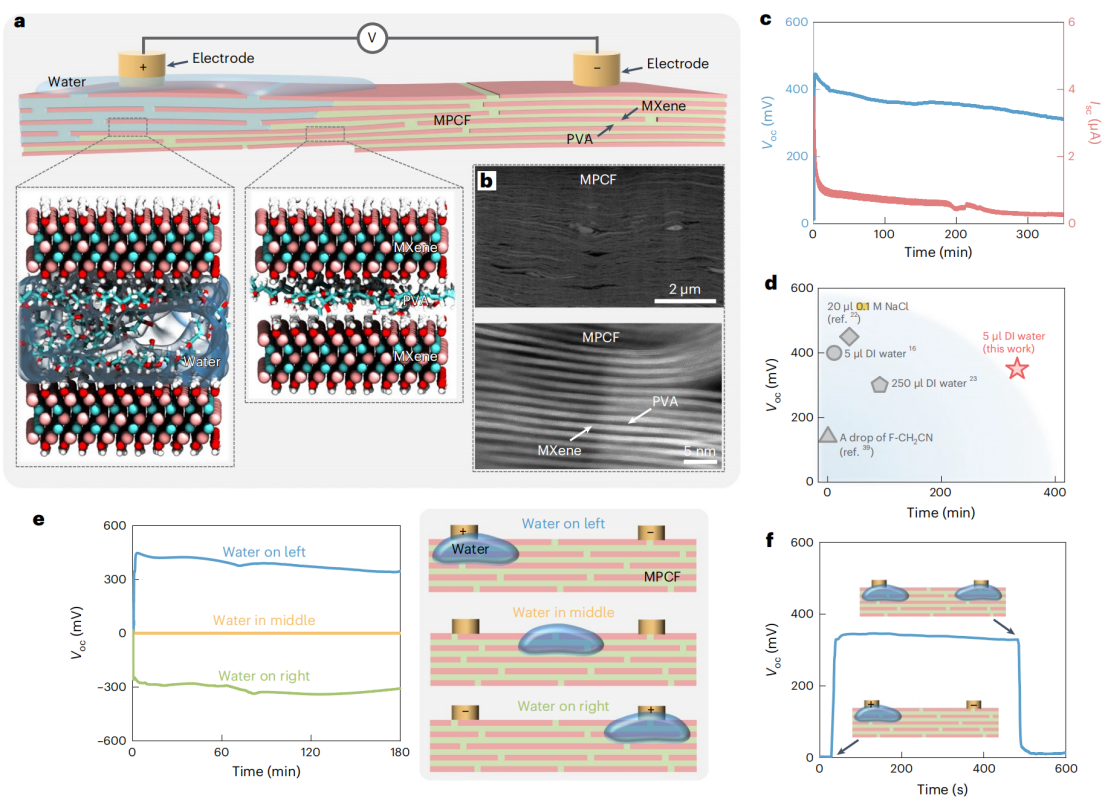
Task: Select the gray pentagon marker in panel d
Action: click(x=879, y=384)
